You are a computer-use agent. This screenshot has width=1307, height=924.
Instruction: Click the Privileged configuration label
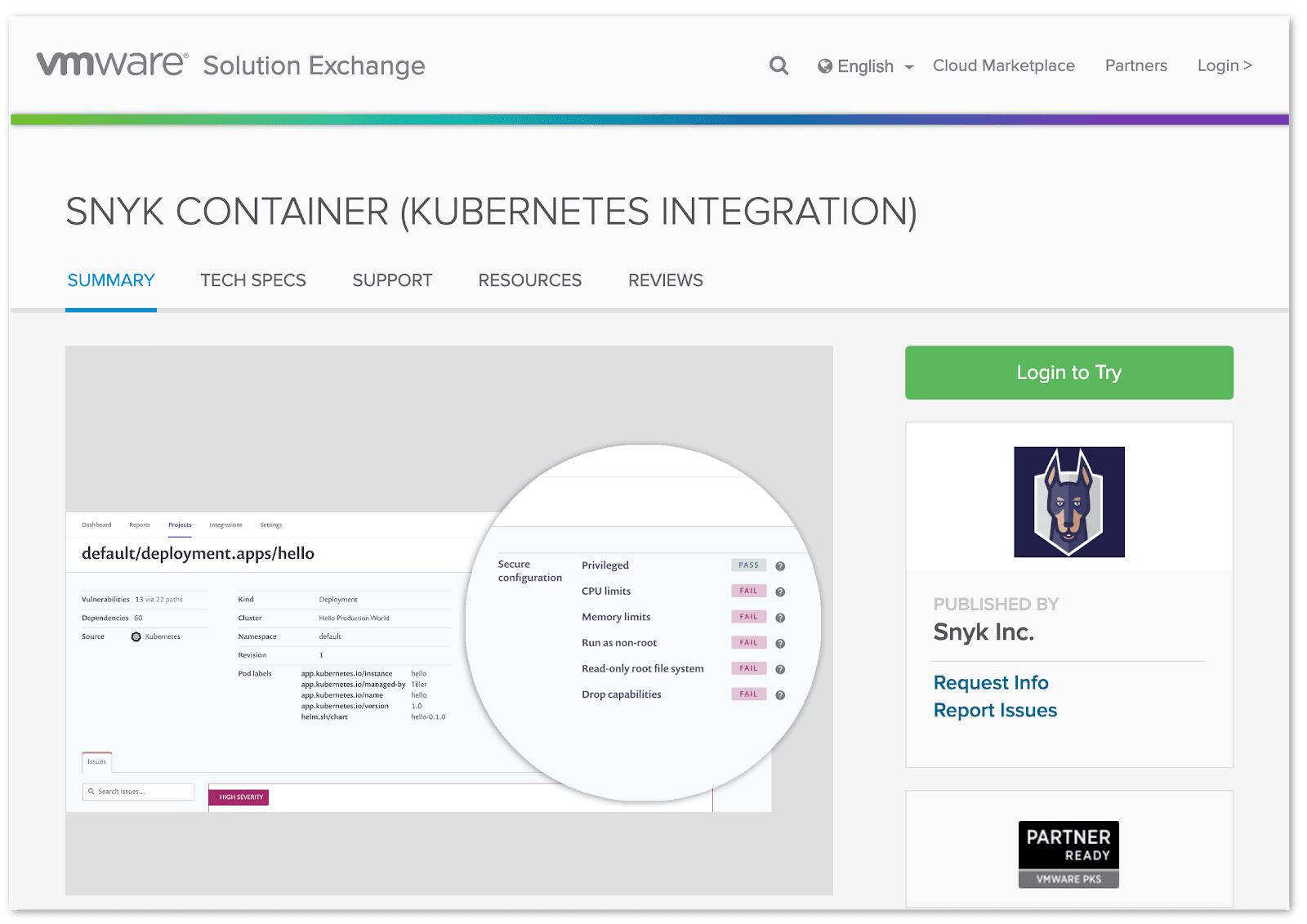coord(605,565)
